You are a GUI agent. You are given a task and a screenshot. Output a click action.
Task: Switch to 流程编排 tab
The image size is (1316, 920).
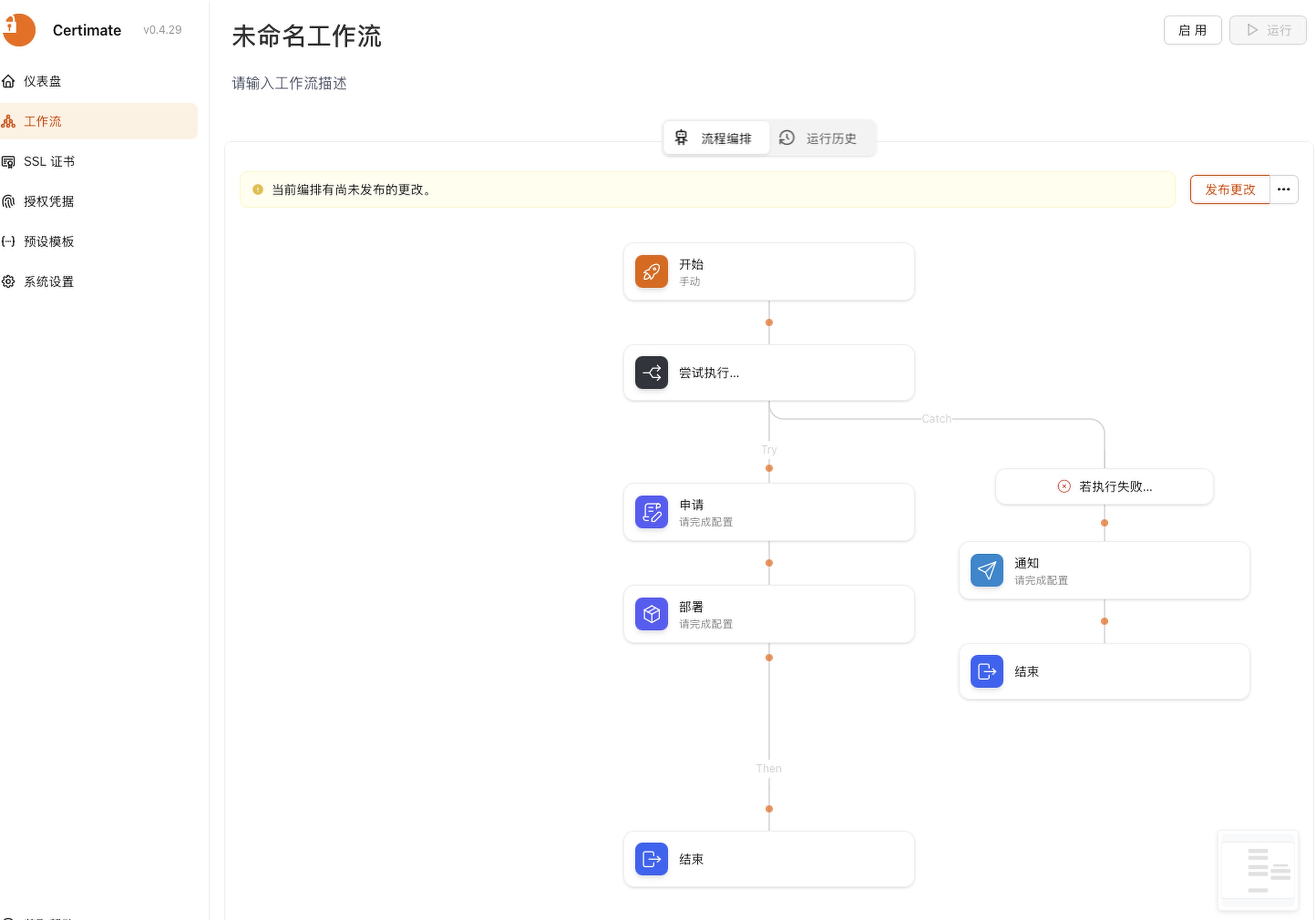click(x=716, y=138)
